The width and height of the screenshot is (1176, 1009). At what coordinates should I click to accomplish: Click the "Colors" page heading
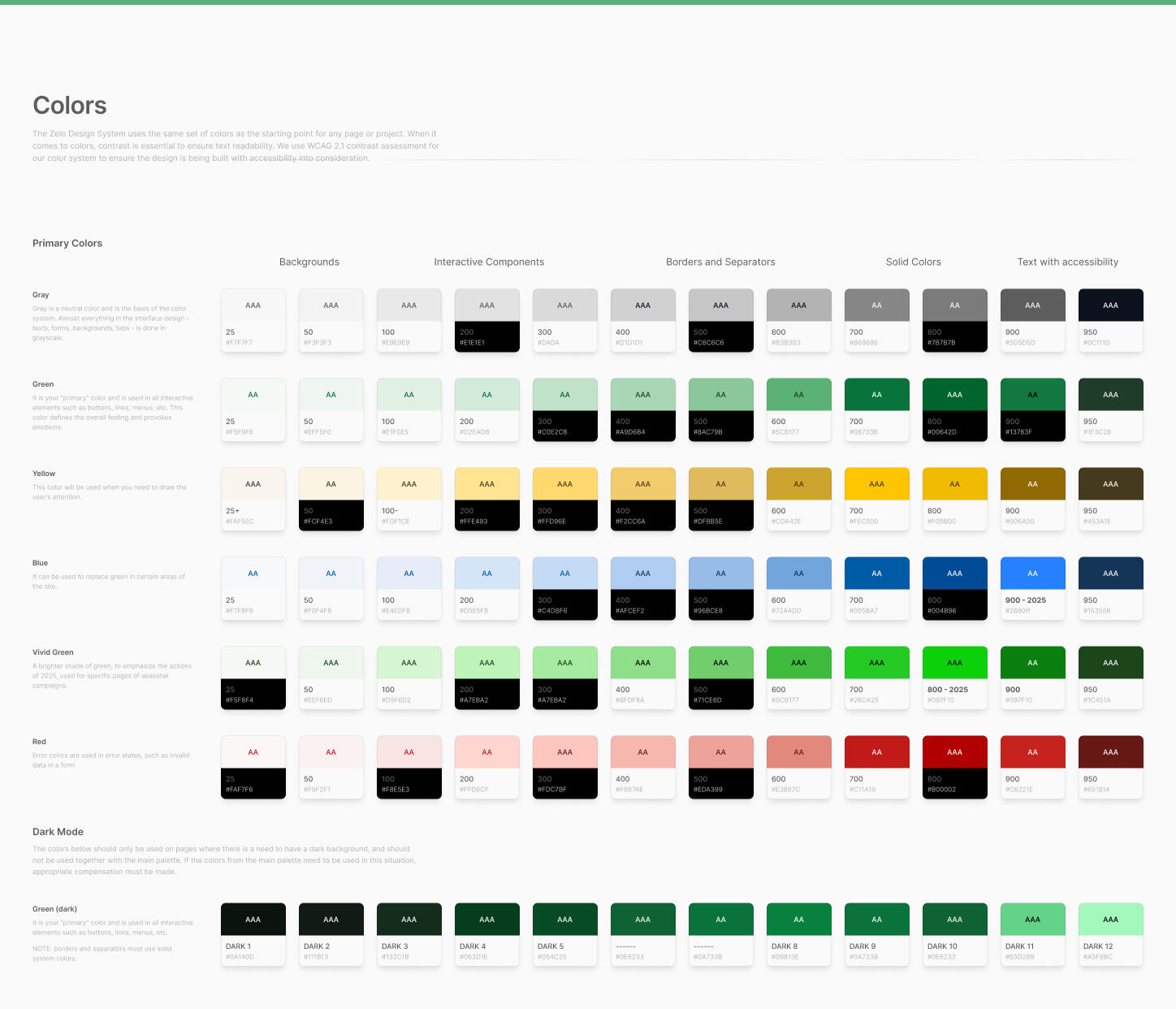[70, 106]
